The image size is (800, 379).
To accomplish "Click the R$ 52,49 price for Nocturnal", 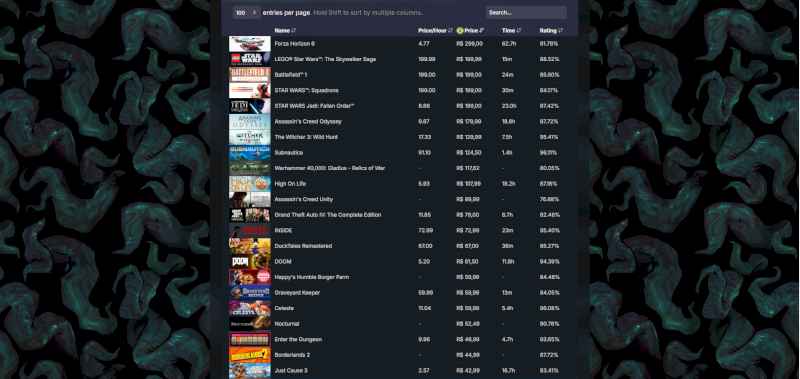I will [468, 324].
